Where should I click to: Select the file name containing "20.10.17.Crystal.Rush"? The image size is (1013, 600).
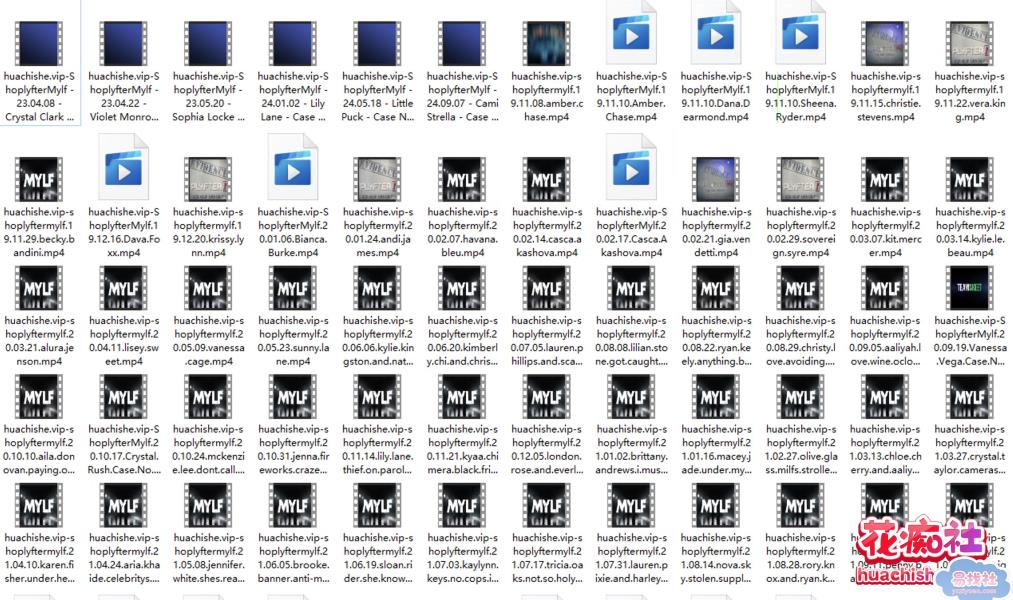pyautogui.click(x=123, y=450)
